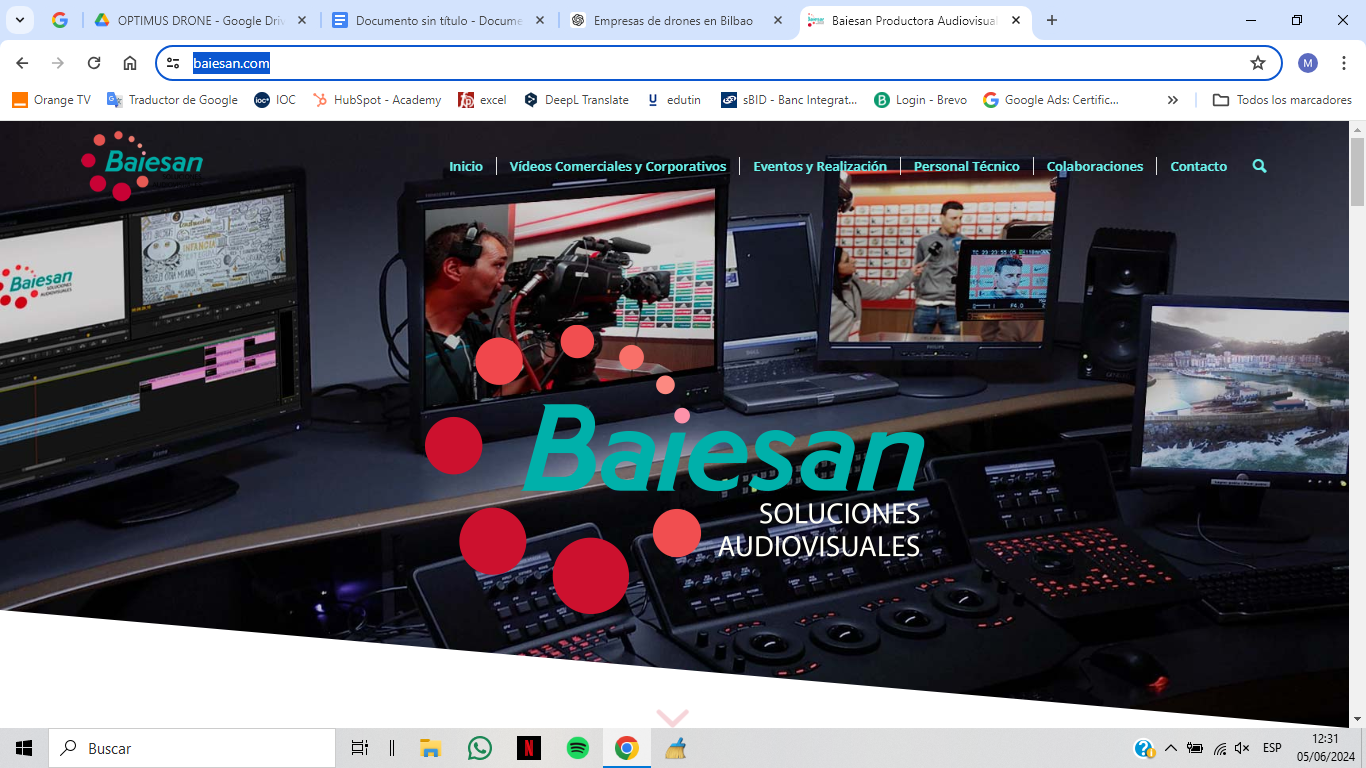Open the edutin bookmark
Image resolution: width=1366 pixels, height=768 pixels.
coord(673,100)
